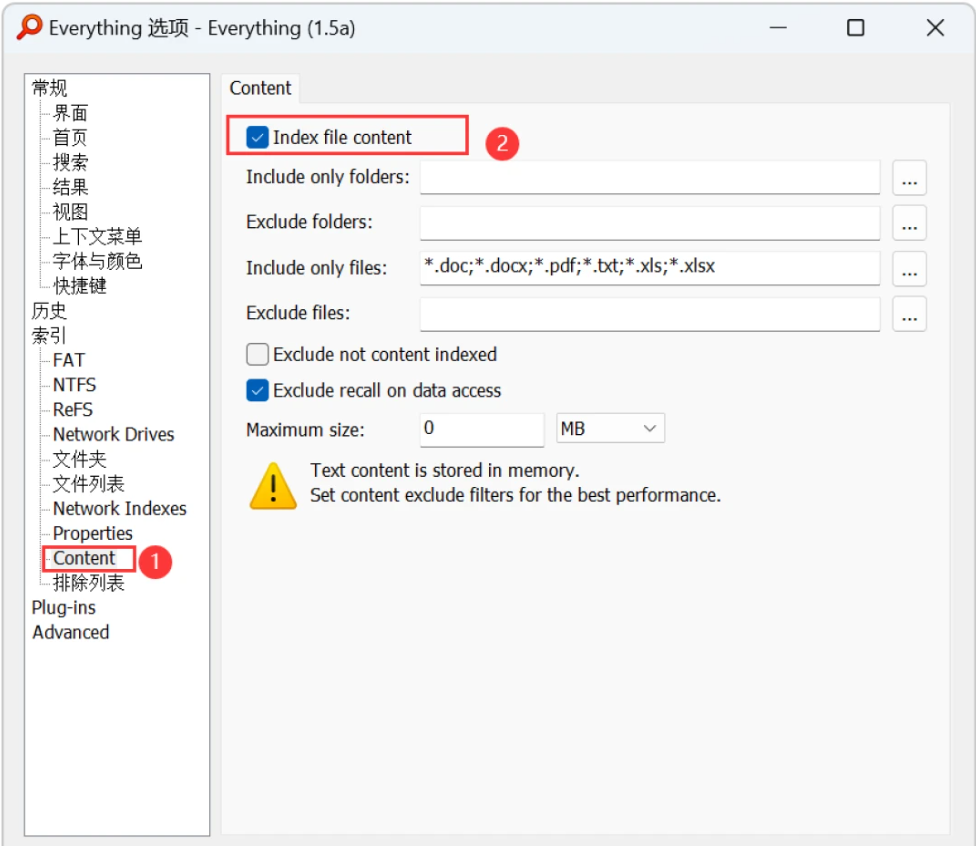The height and width of the screenshot is (846, 976).
Task: Minimize the Everything options window
Action: [778, 28]
